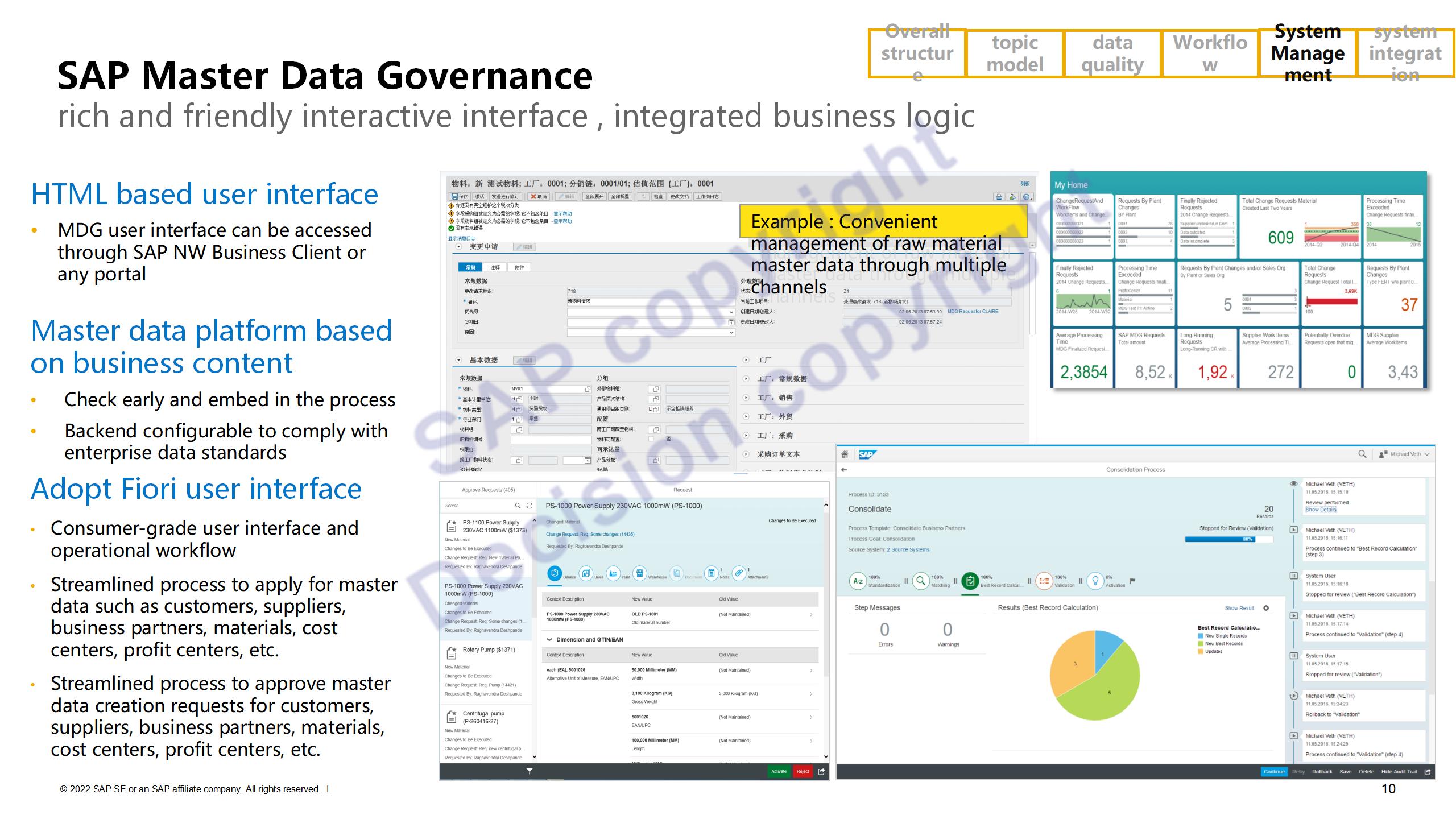The image size is (1456, 819).
Task: Refresh the Approve Requests list
Action: (530, 506)
